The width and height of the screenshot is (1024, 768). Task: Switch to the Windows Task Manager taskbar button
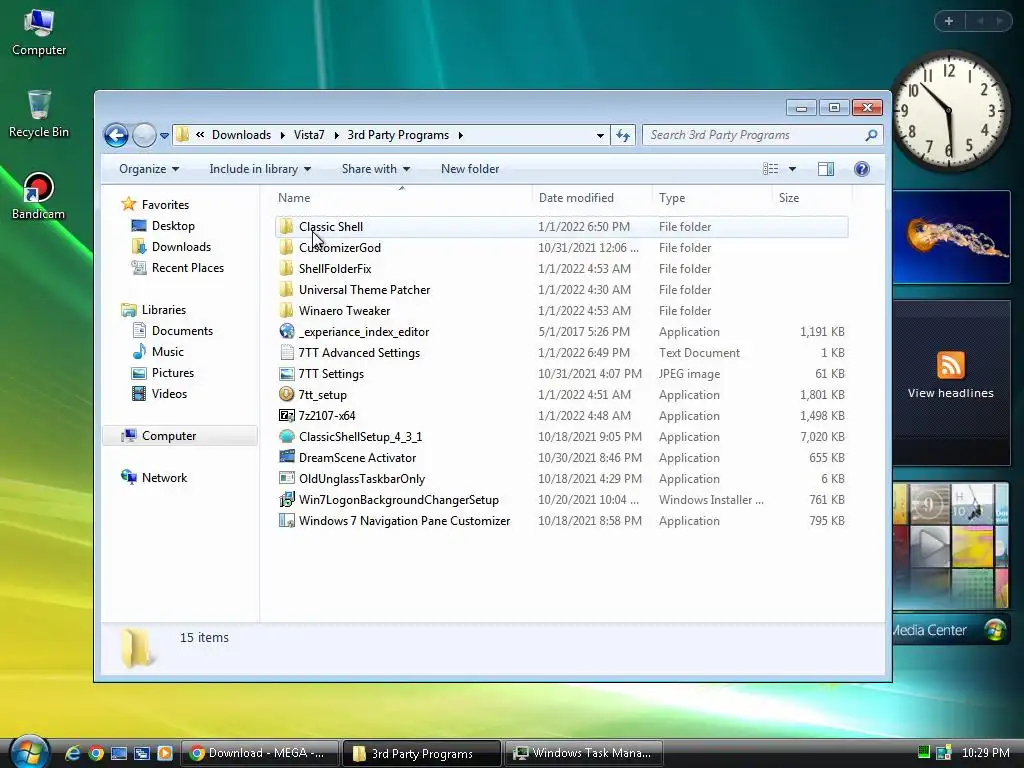point(583,754)
